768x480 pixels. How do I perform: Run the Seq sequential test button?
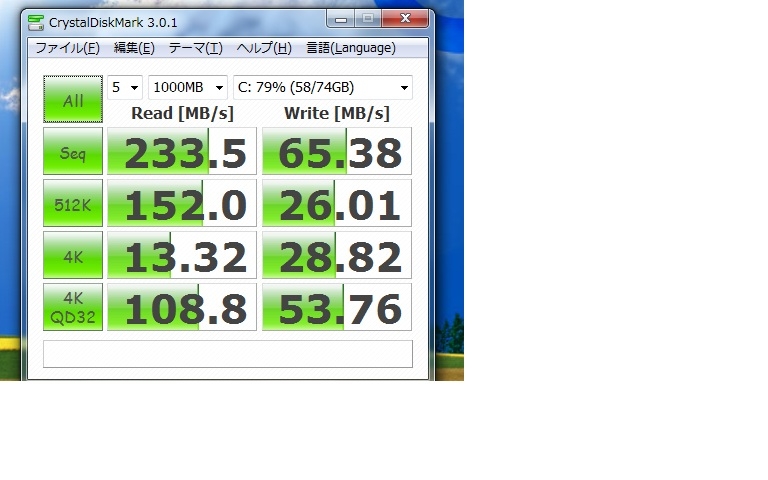[x=73, y=152]
